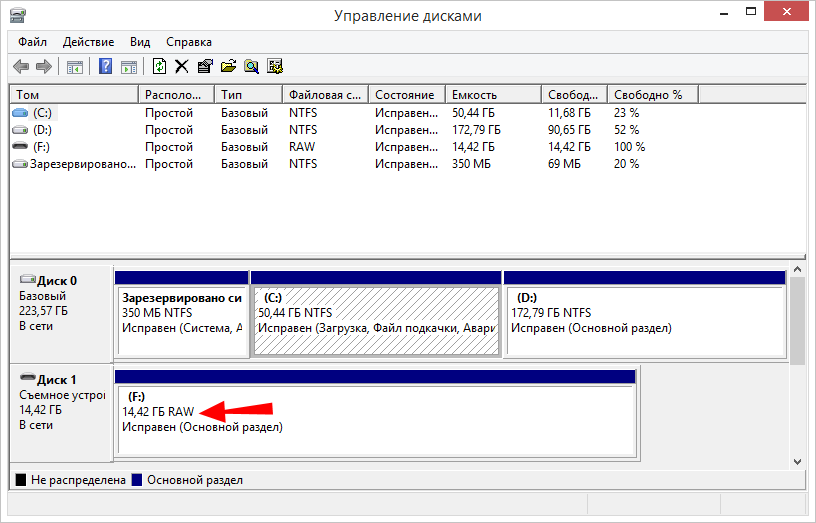
Task: Click the 350 МБ capacity cell
Action: click(x=471, y=164)
